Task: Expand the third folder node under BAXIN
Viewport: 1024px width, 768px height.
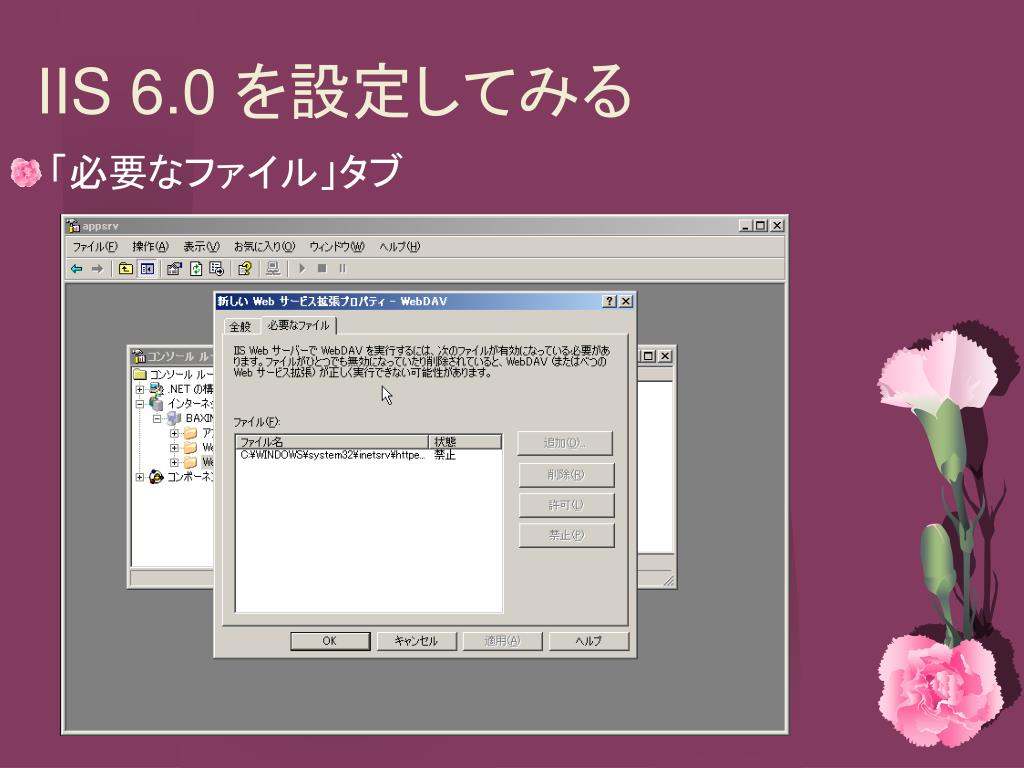Action: point(174,462)
